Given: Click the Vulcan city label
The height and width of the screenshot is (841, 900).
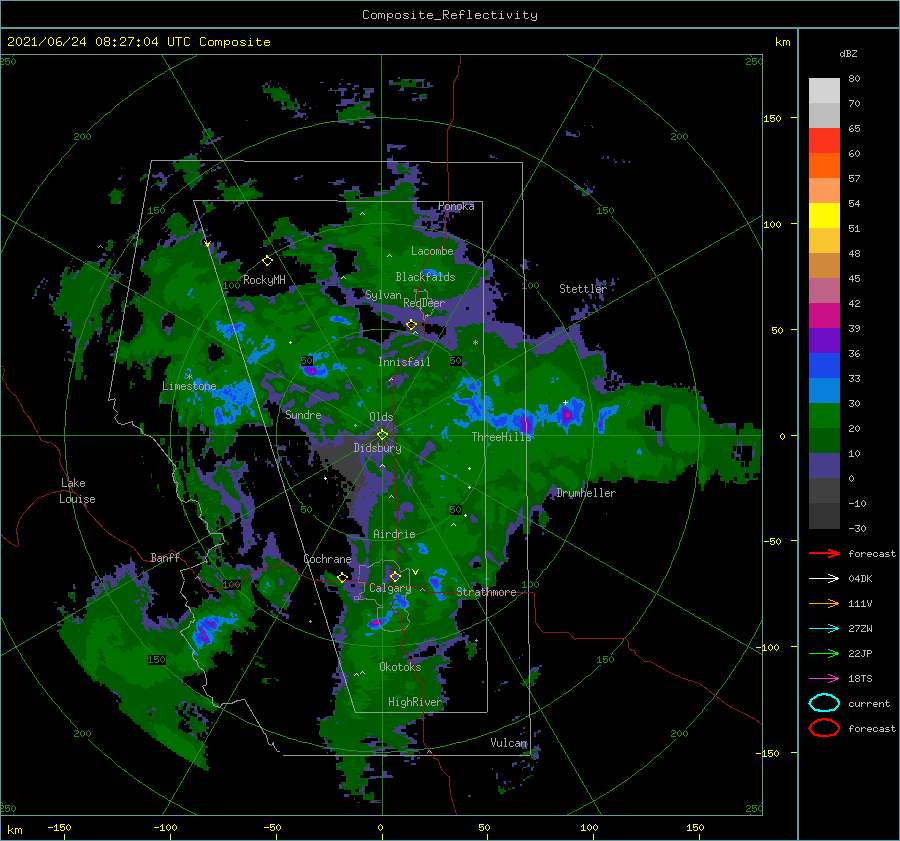Looking at the screenshot, I should [508, 743].
